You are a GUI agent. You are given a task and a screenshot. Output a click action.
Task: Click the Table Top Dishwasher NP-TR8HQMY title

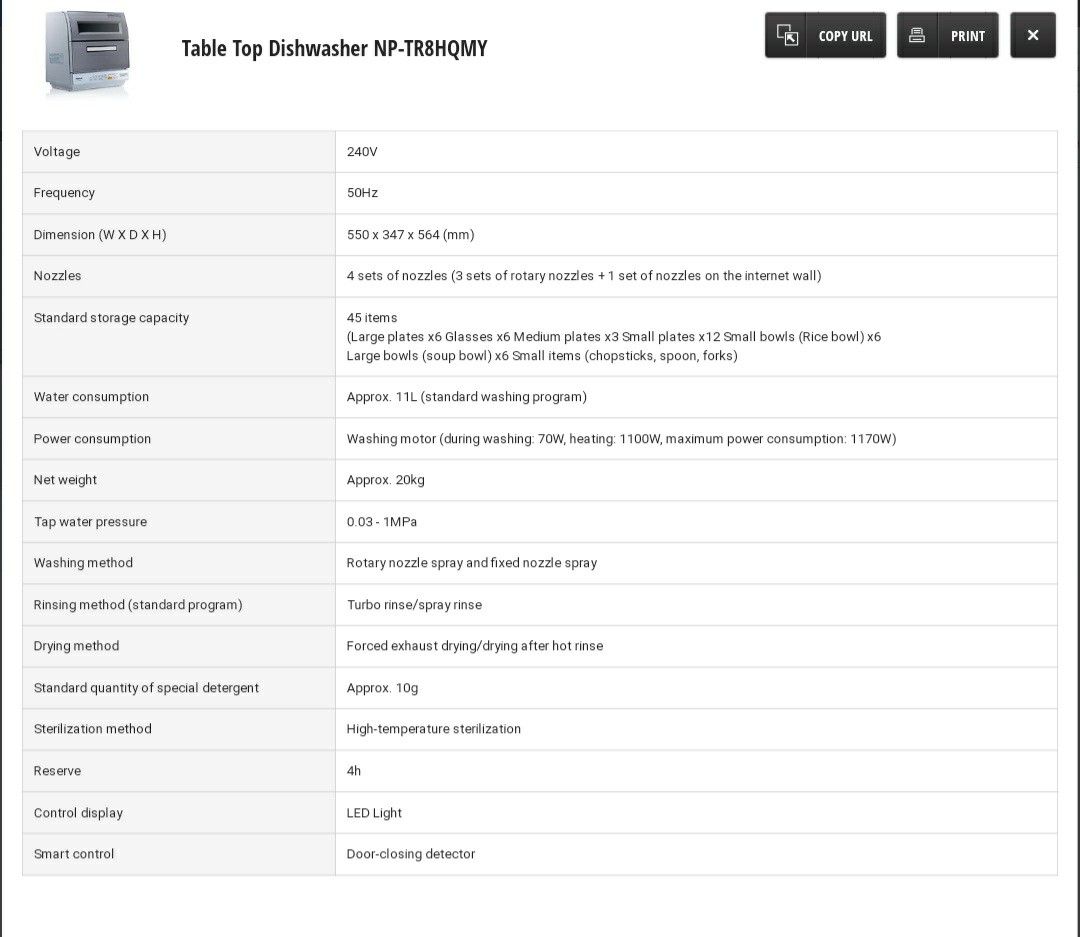point(334,48)
